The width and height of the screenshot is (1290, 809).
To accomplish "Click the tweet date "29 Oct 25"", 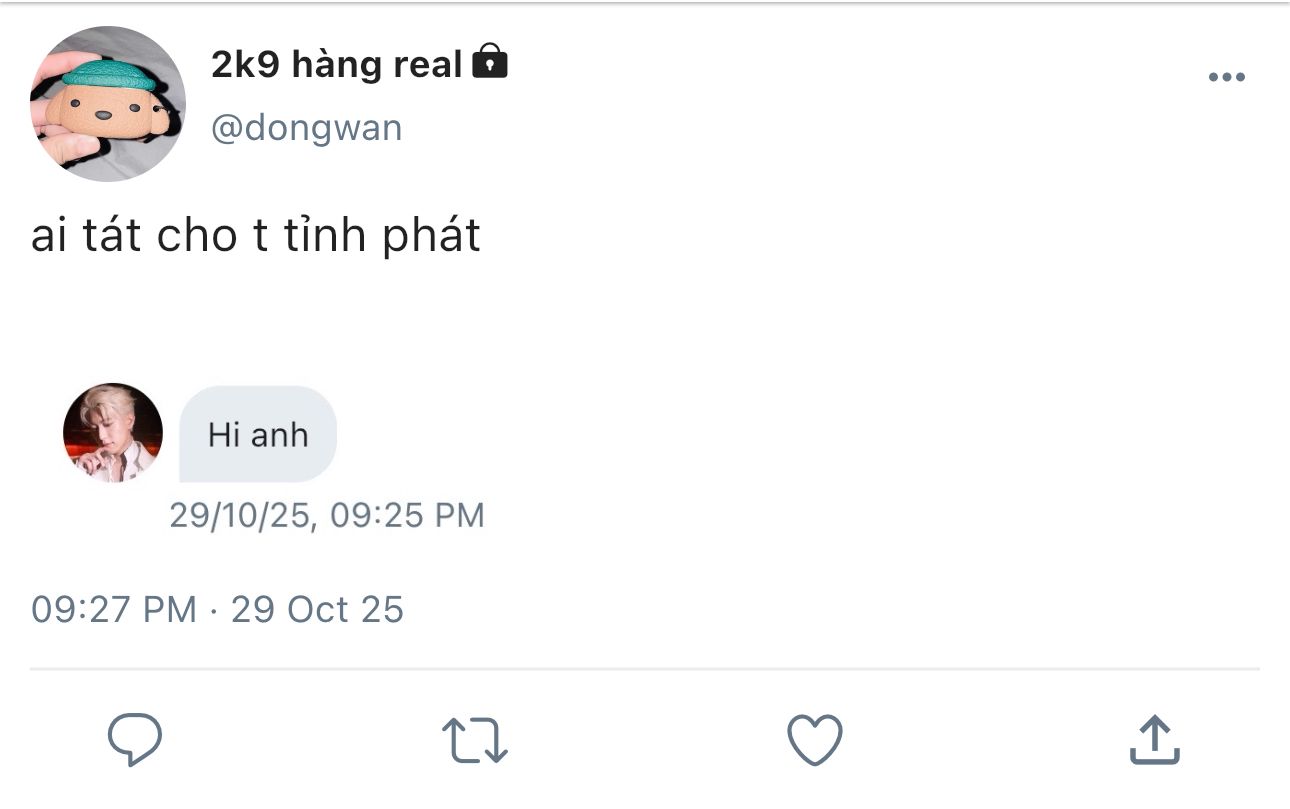I will pos(317,609).
